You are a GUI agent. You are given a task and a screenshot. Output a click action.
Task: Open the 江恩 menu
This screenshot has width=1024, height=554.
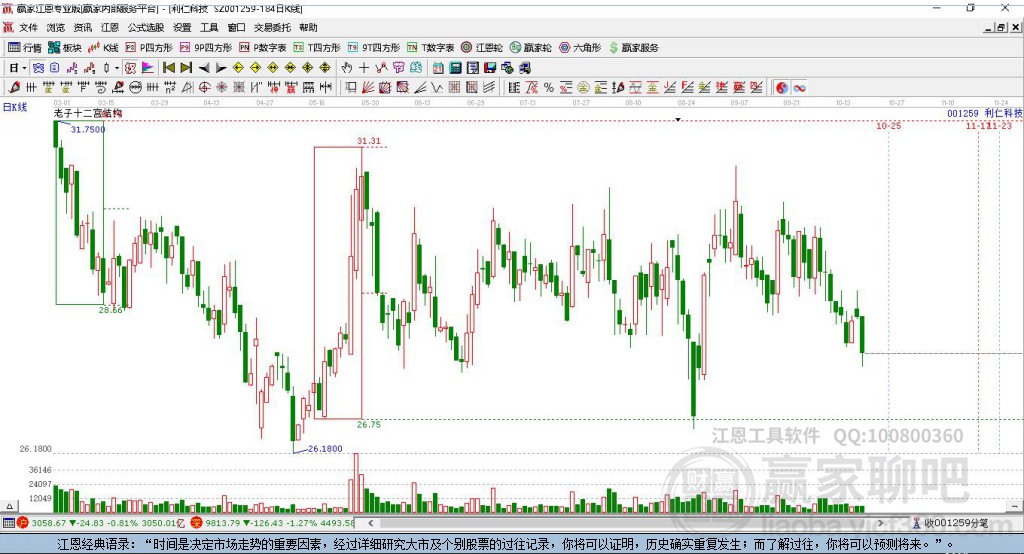pos(110,27)
